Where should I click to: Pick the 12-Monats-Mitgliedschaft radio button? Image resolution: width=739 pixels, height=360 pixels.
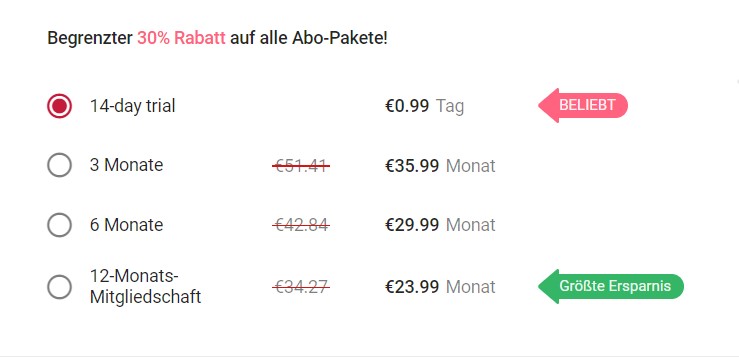(x=59, y=286)
